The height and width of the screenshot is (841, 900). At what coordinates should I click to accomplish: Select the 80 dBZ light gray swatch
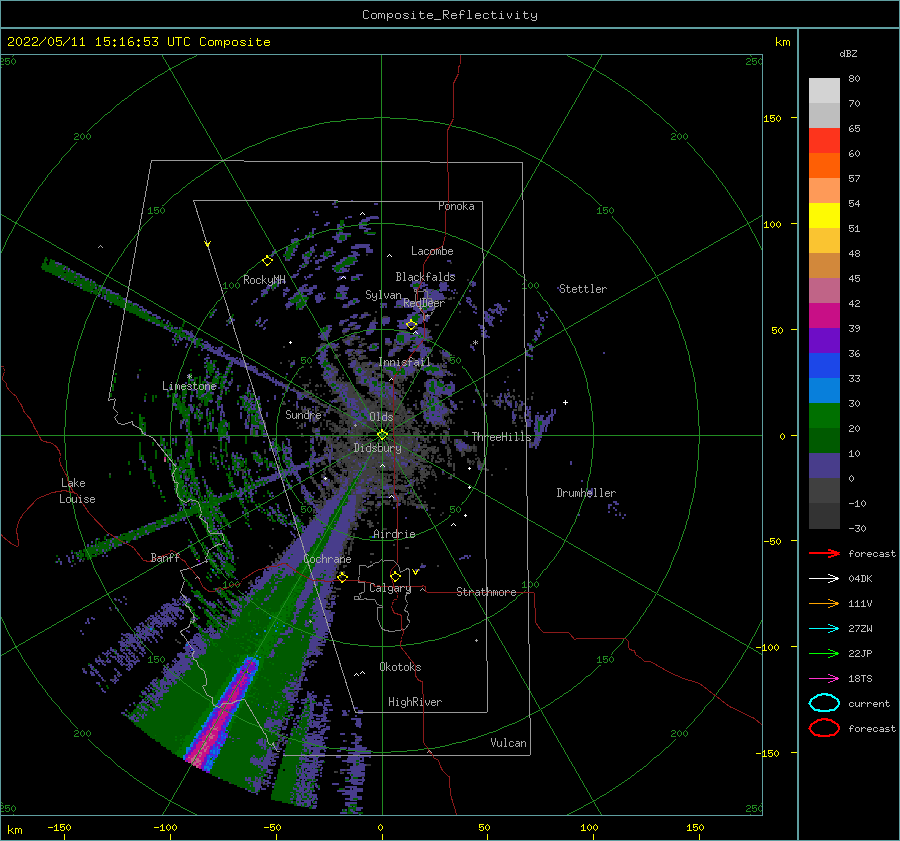824,90
